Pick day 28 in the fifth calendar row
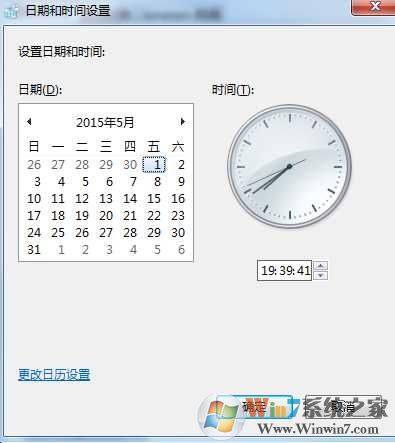Screen dimensions: 395x443 130,233
